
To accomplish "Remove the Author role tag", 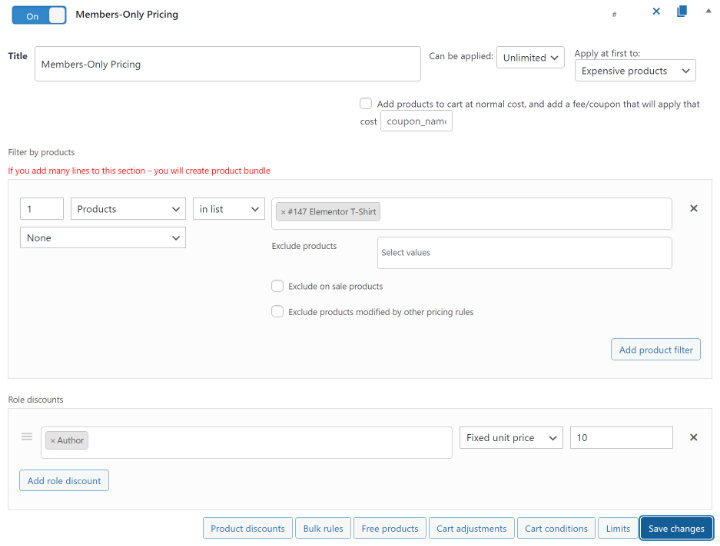I will [x=53, y=440].
